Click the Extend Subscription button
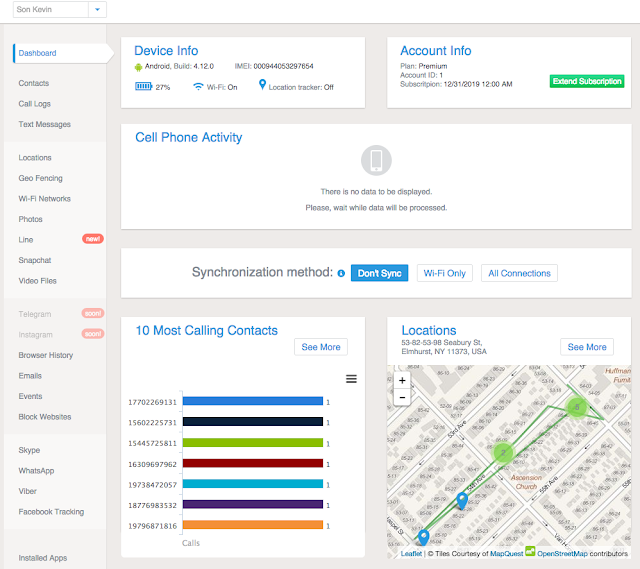 click(x=587, y=81)
